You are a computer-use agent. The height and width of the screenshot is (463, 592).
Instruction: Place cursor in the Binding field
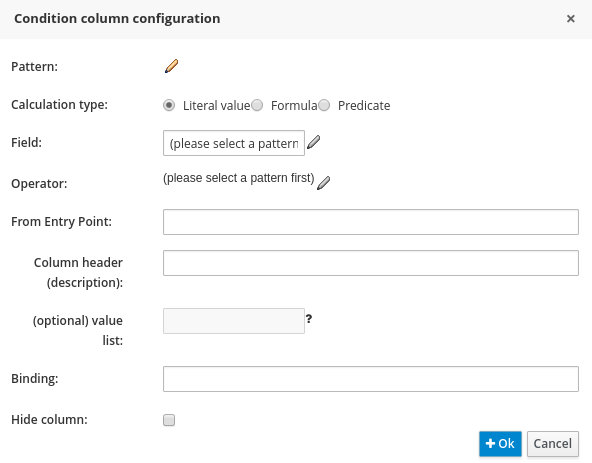coord(371,379)
